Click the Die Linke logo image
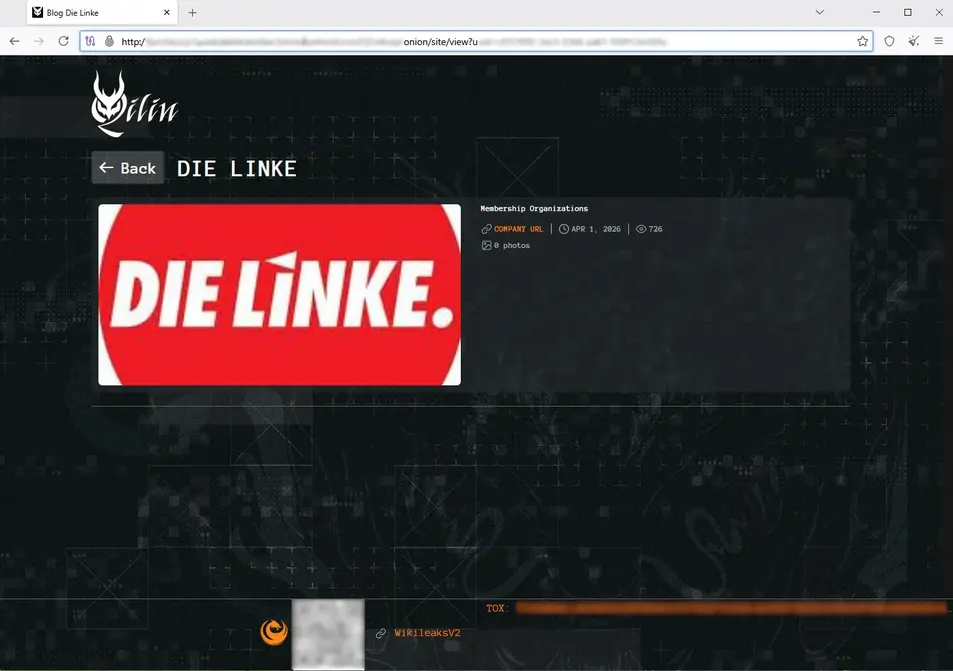 pyautogui.click(x=280, y=295)
